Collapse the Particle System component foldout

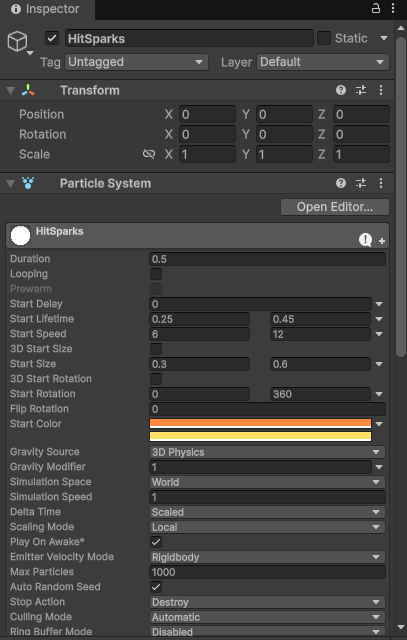click(11, 184)
